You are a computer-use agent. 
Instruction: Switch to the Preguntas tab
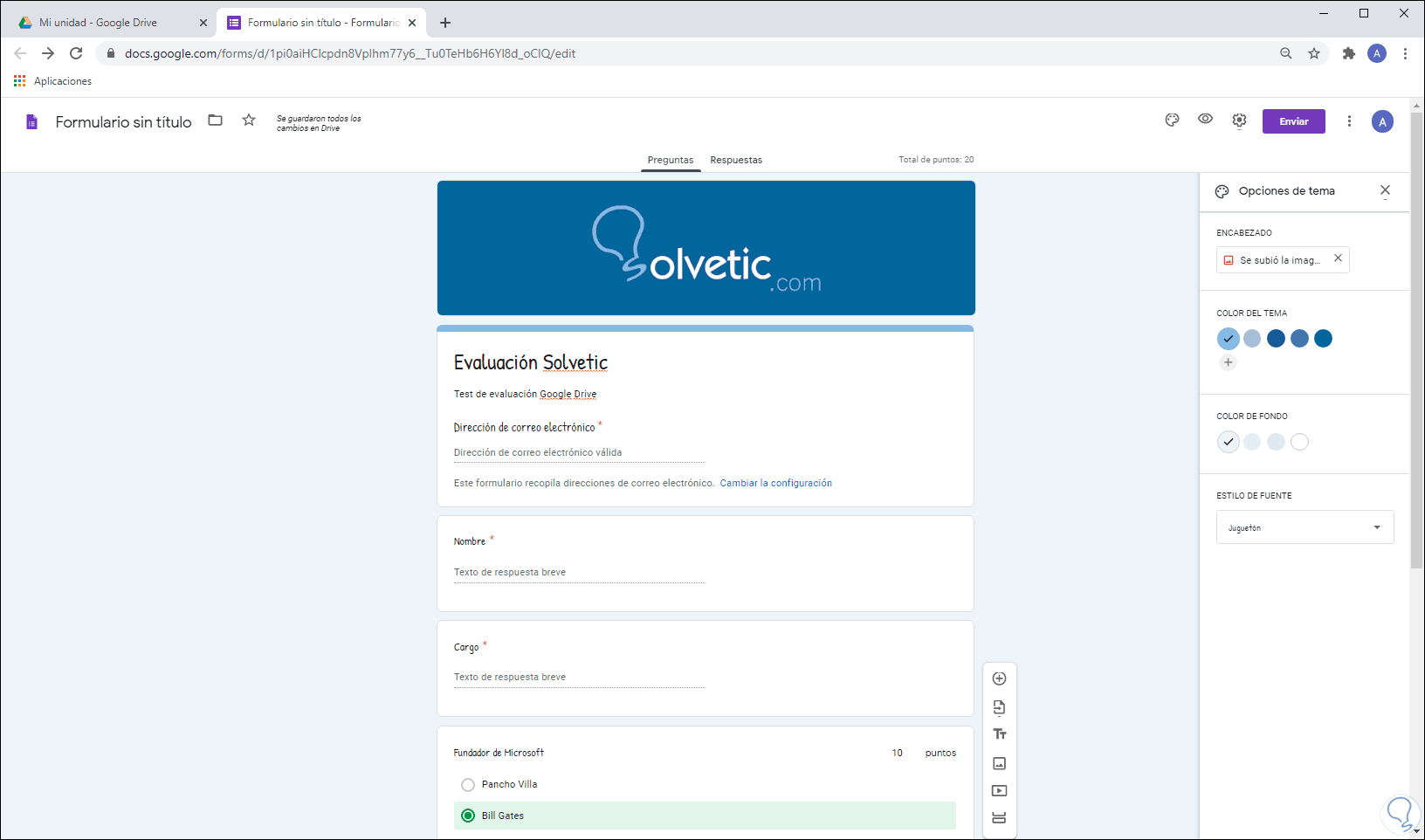(671, 160)
